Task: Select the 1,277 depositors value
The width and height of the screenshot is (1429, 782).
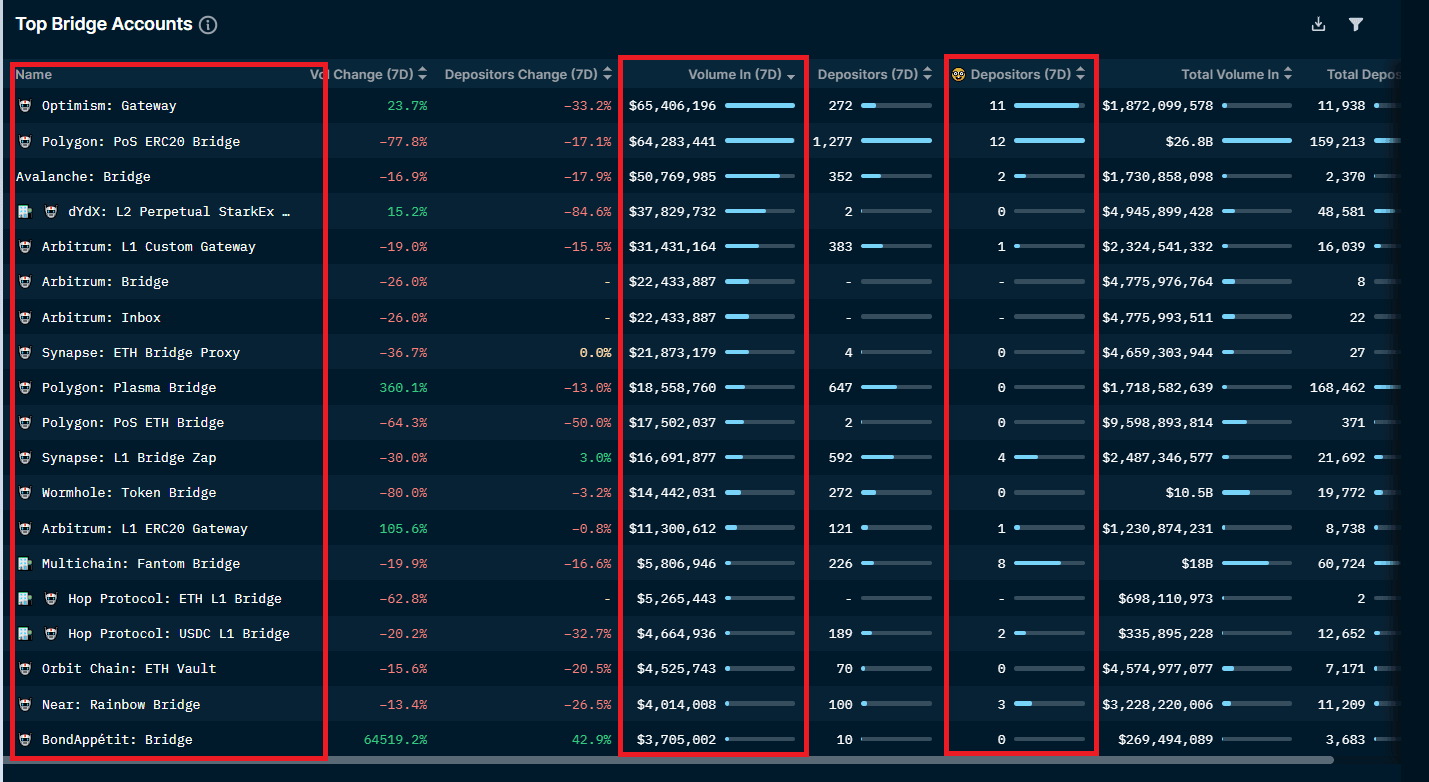Action: 833,142
